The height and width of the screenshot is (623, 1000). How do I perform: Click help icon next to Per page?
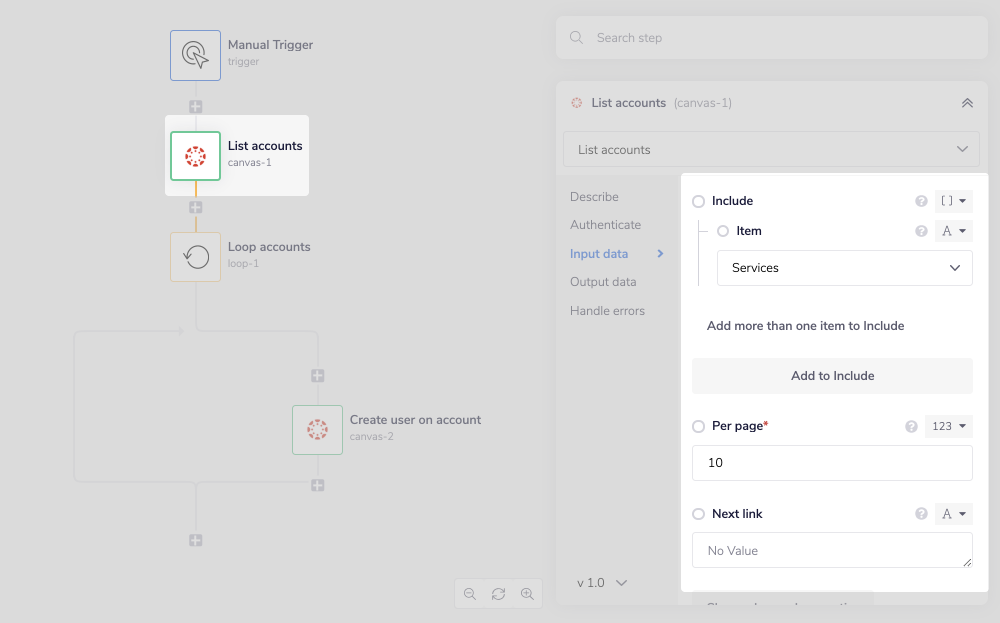(x=911, y=427)
